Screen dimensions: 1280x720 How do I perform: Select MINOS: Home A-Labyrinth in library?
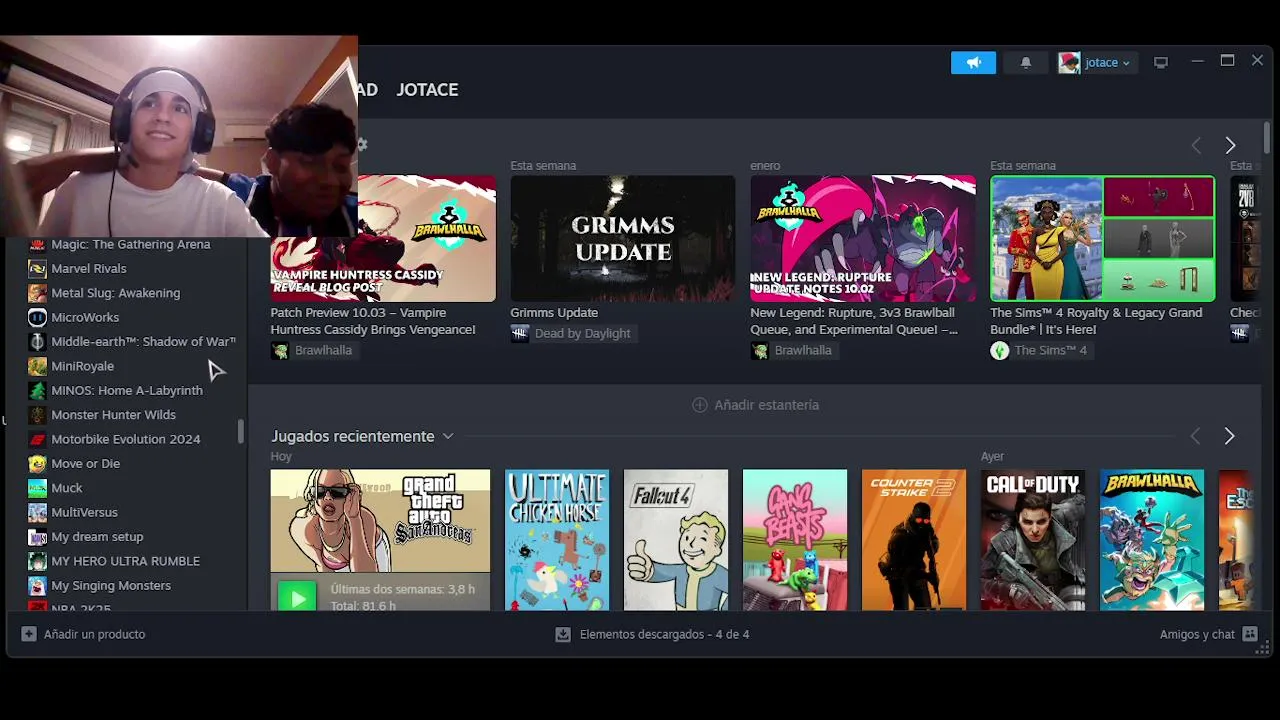pos(125,390)
